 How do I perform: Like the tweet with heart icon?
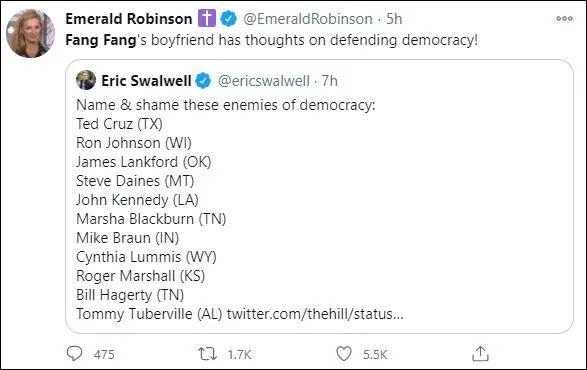(x=344, y=354)
